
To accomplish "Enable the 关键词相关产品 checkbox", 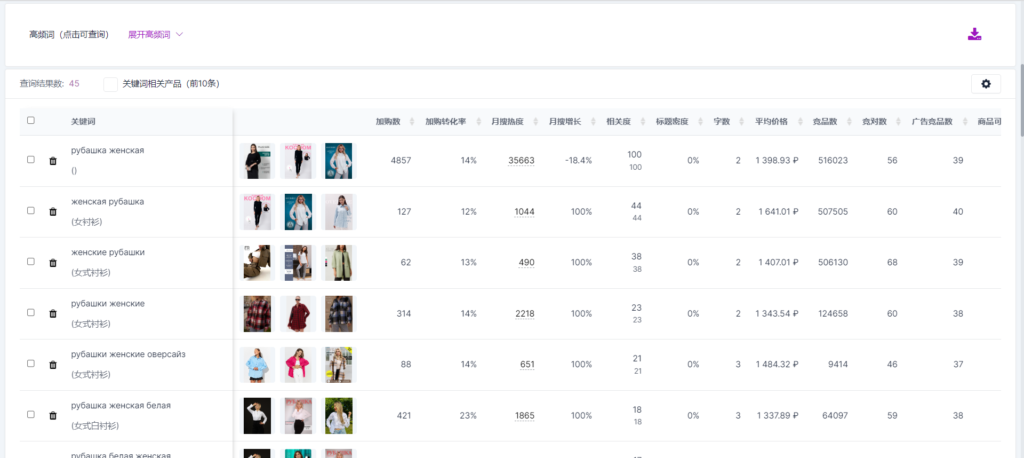I will (x=110, y=84).
